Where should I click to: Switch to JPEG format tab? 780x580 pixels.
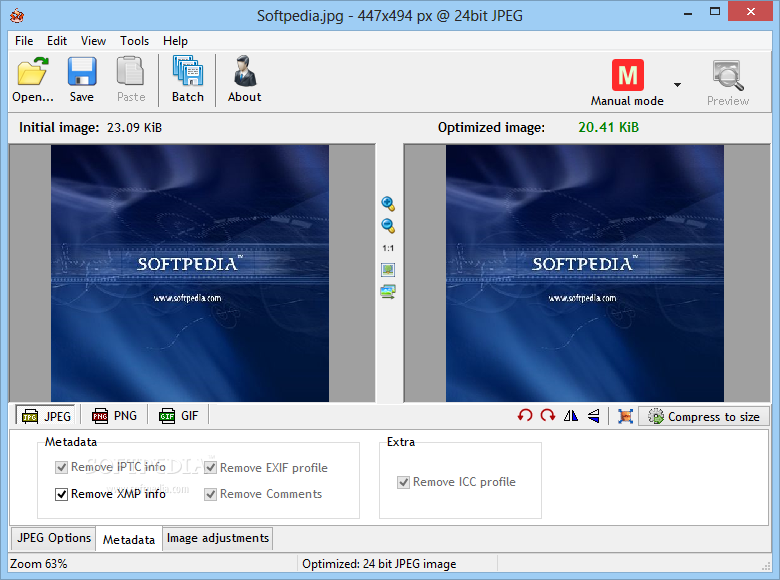46,416
